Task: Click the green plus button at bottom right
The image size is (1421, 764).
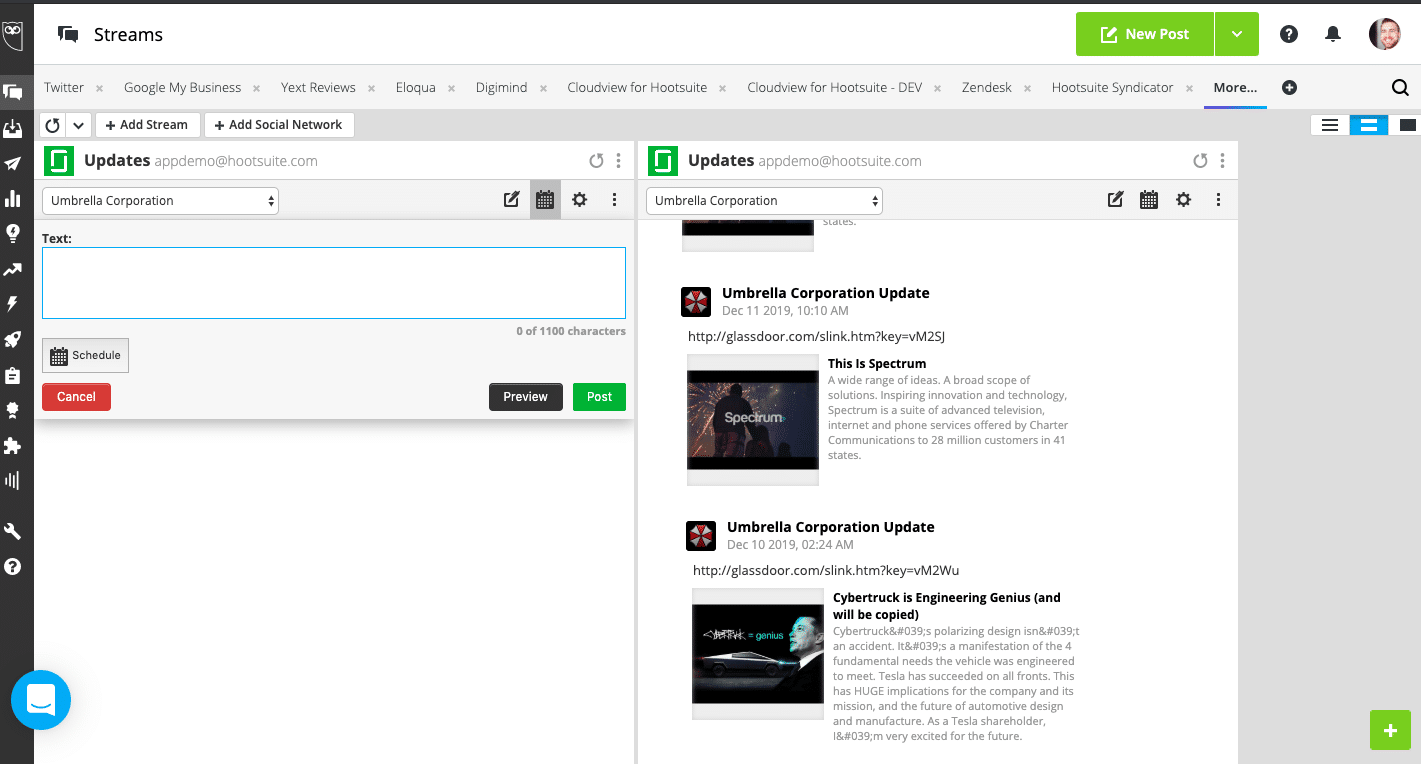Action: [x=1390, y=730]
